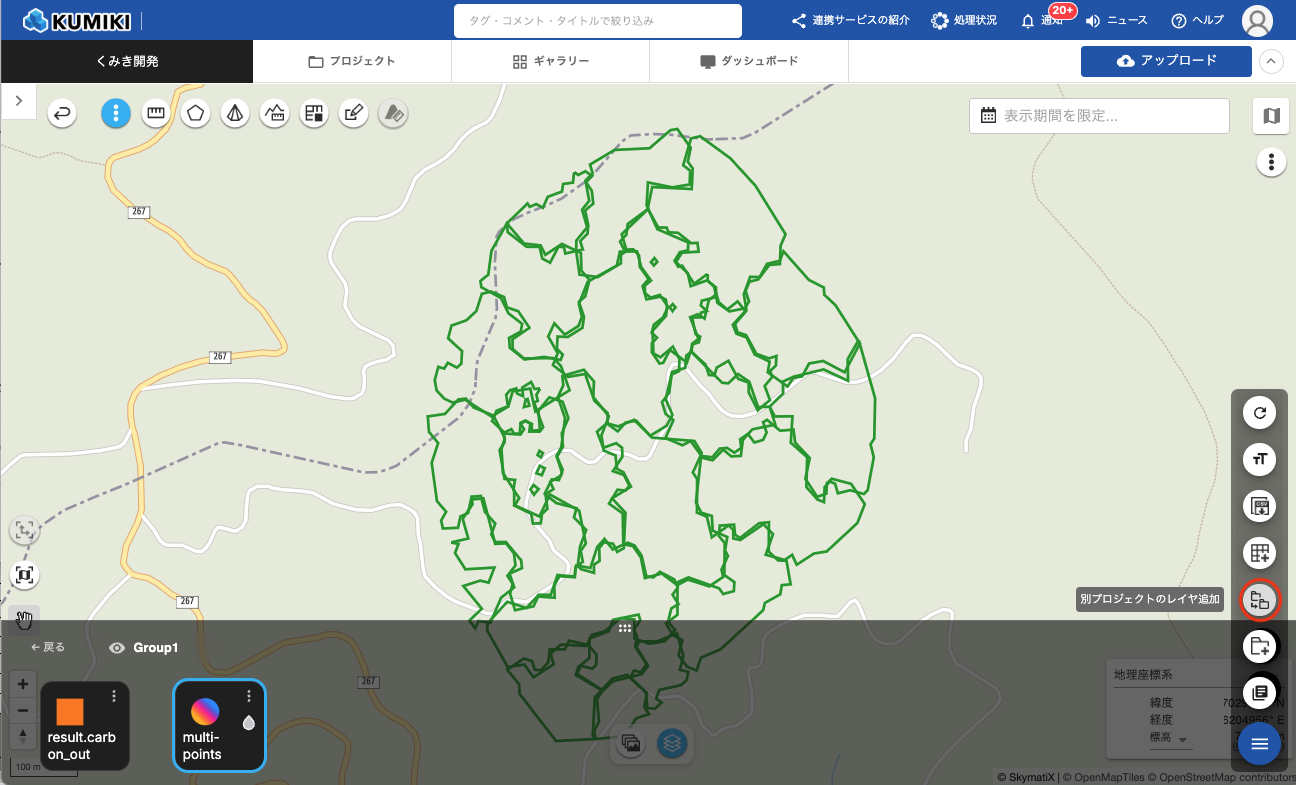Toggle Group1 visibility eye icon
Viewport: 1296px width, 785px height.
[117, 648]
